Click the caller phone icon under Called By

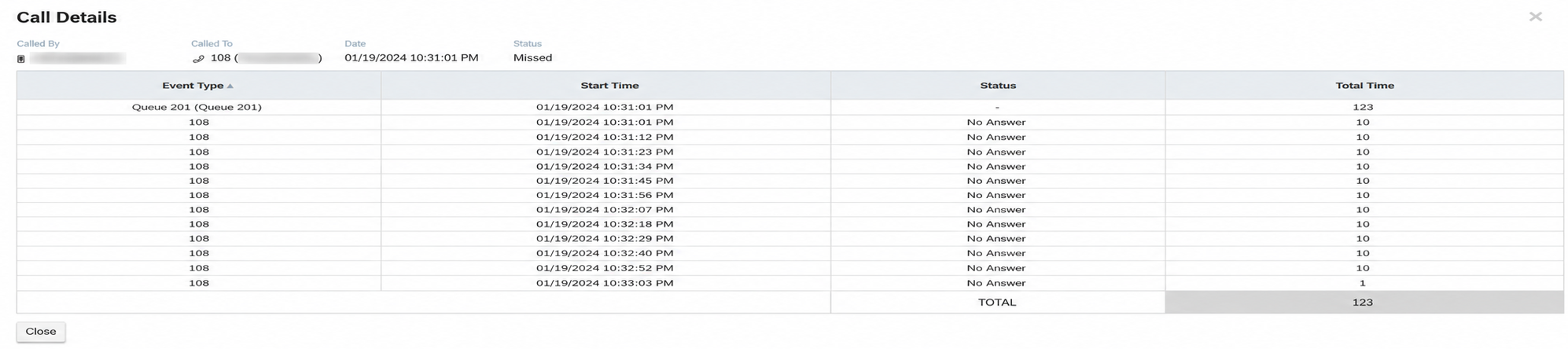point(21,59)
